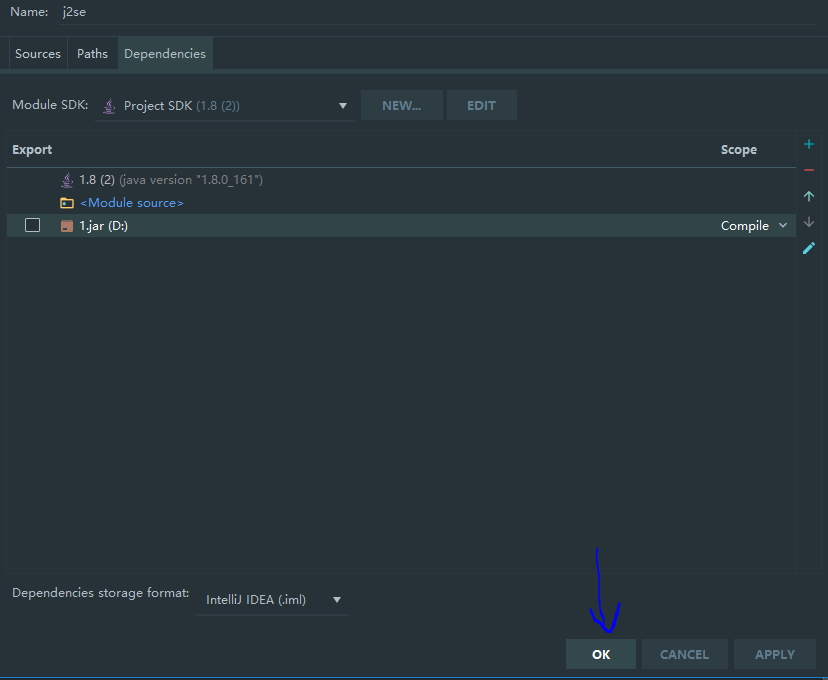Toggle Export checkbox for 1.jar
The width and height of the screenshot is (828, 680).
(32, 225)
